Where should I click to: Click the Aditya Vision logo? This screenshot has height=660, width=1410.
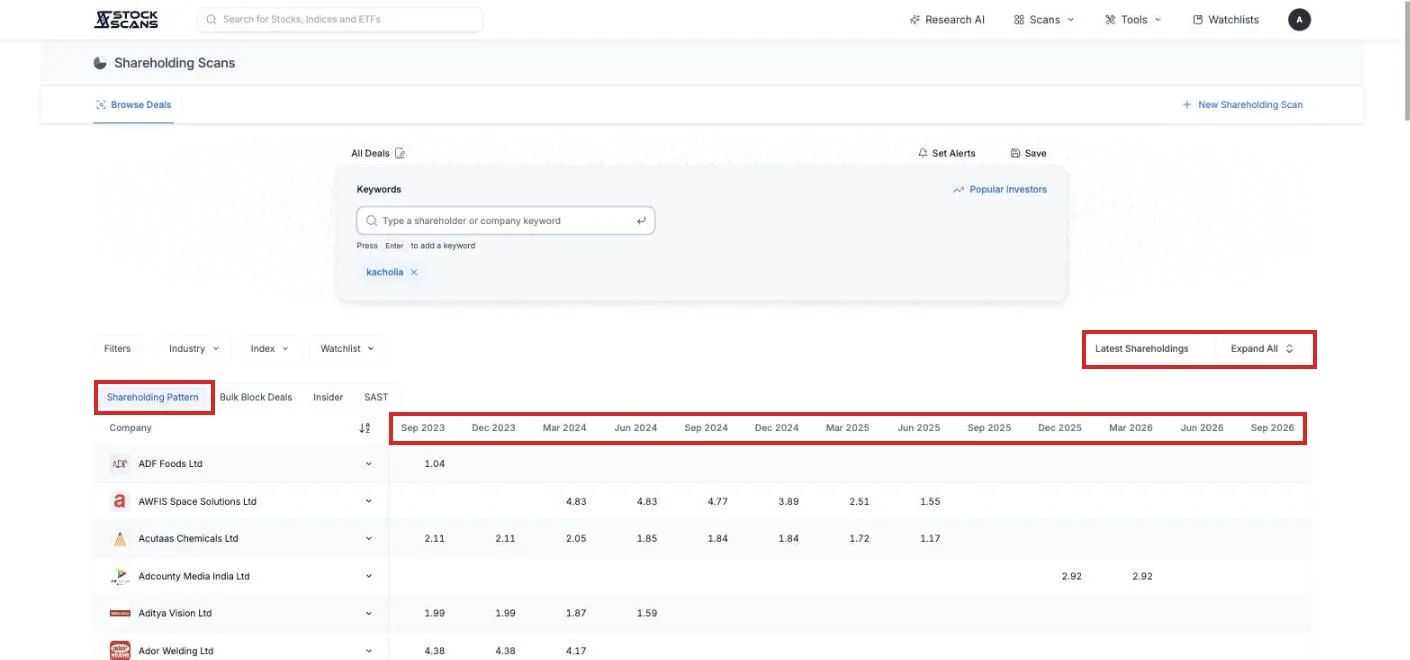120,613
